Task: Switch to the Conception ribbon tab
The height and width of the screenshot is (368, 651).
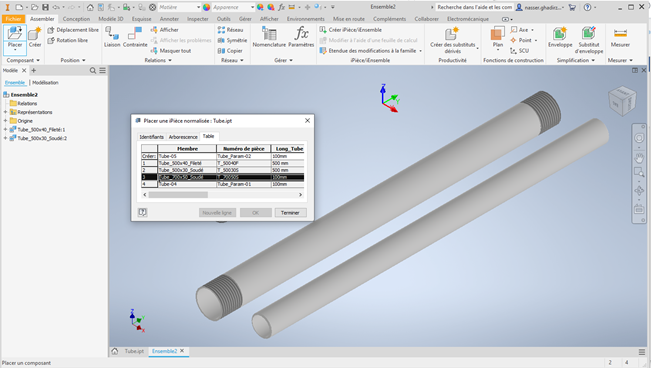Action: [x=76, y=19]
